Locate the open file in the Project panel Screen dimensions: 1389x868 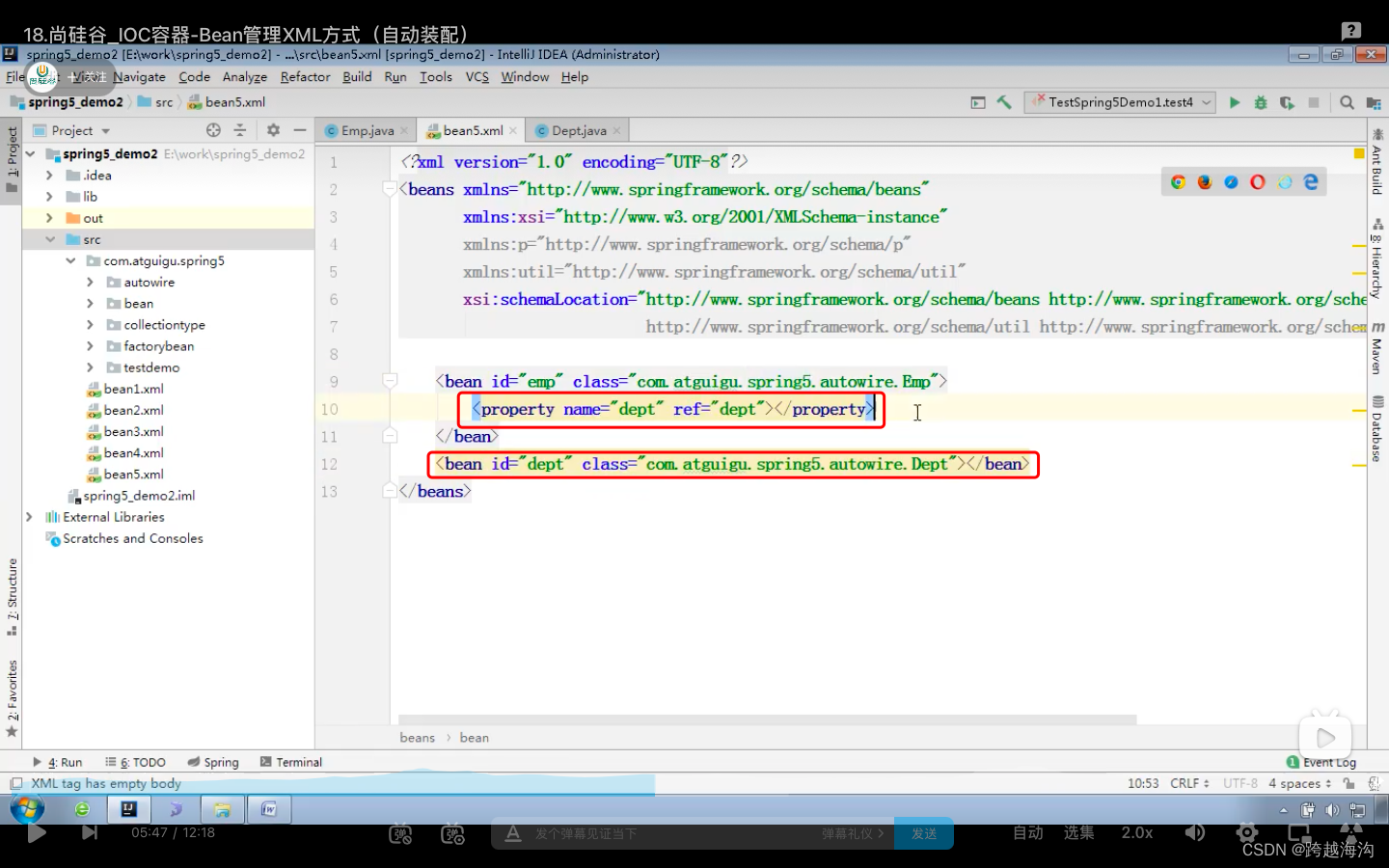(213, 130)
